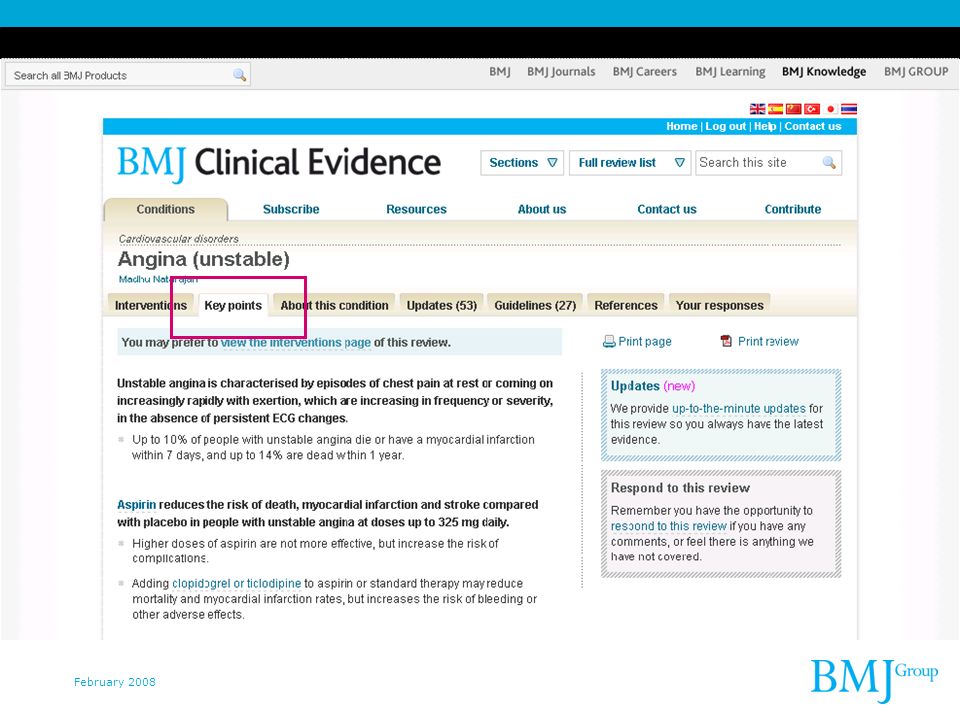The height and width of the screenshot is (720, 960).
Task: Click the PDF icon beside Print review
Action: point(726,341)
